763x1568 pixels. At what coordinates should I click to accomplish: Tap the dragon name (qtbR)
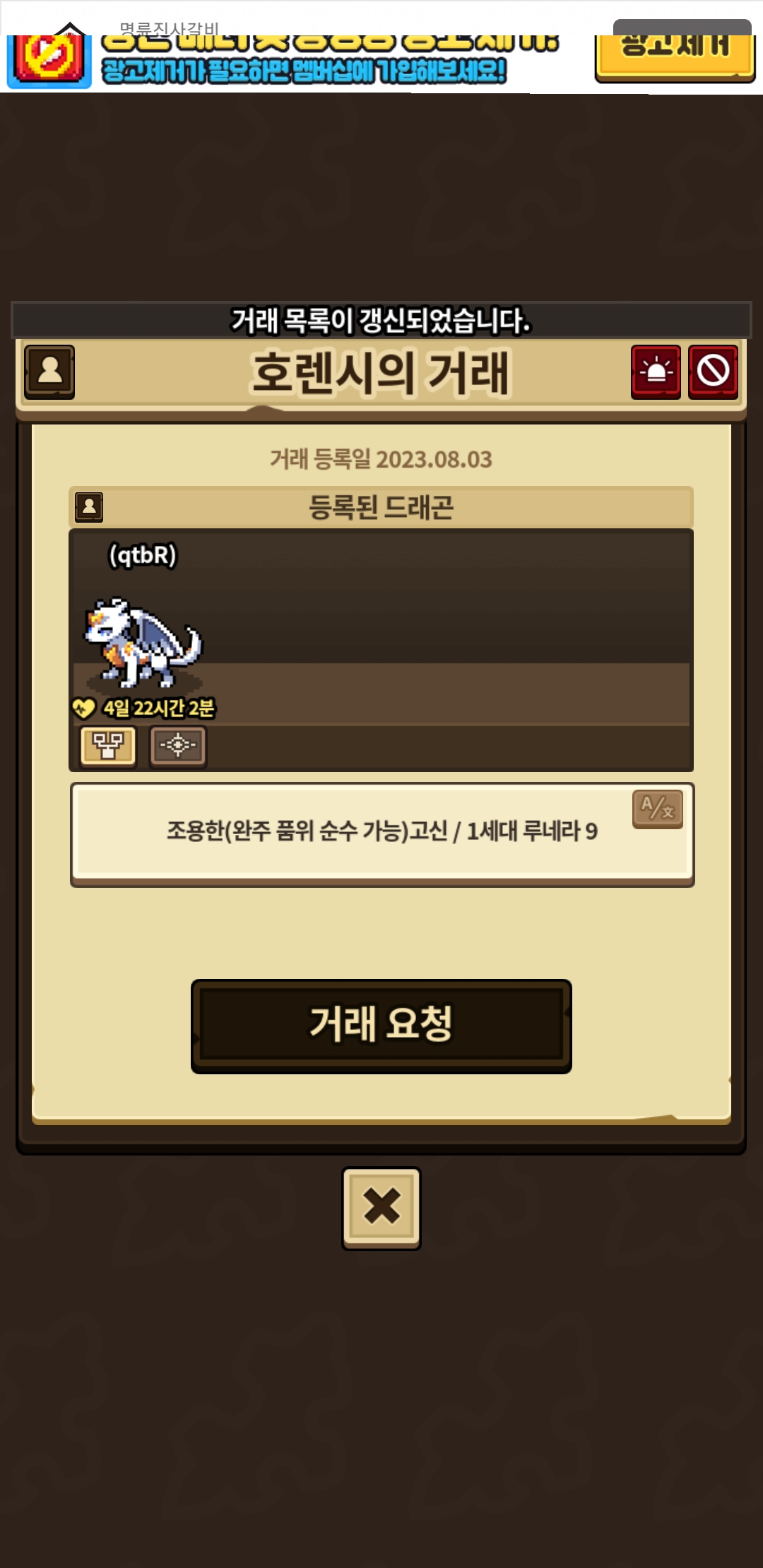[x=142, y=555]
